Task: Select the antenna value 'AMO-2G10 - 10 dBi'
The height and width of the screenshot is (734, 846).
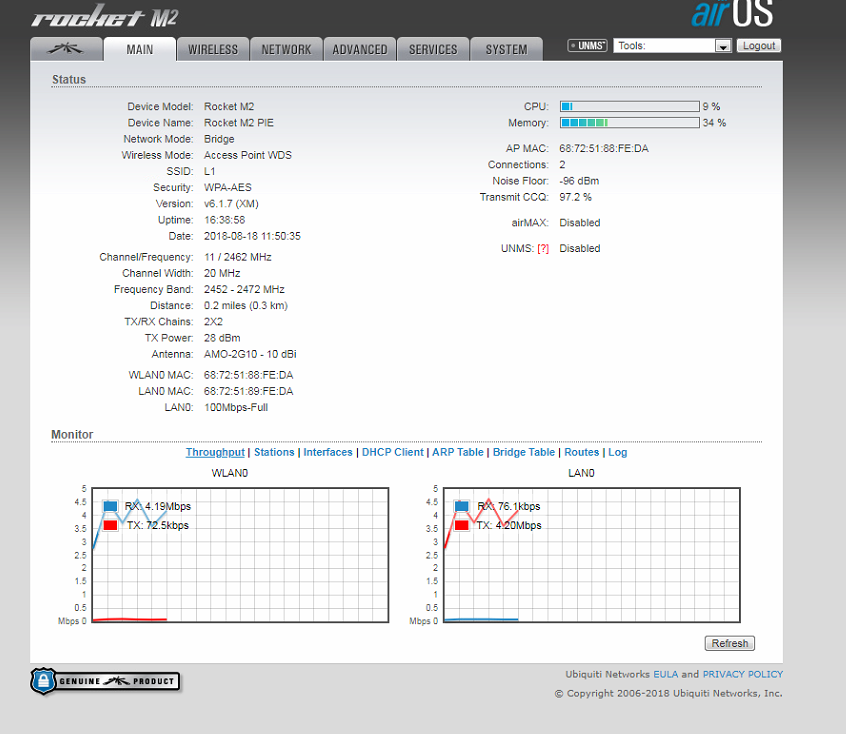Action: click(x=250, y=355)
